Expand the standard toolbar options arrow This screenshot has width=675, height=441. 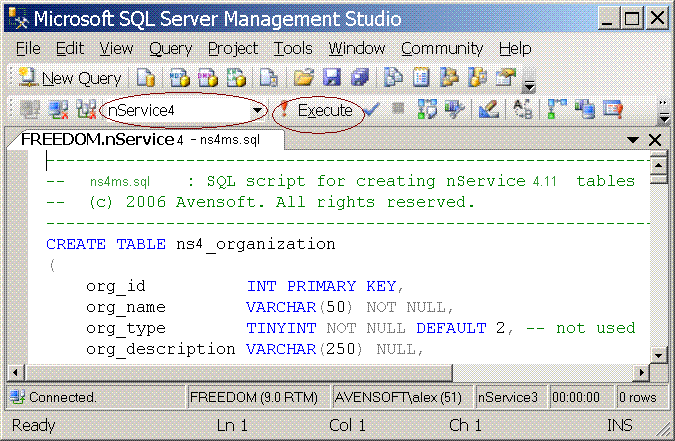(529, 86)
